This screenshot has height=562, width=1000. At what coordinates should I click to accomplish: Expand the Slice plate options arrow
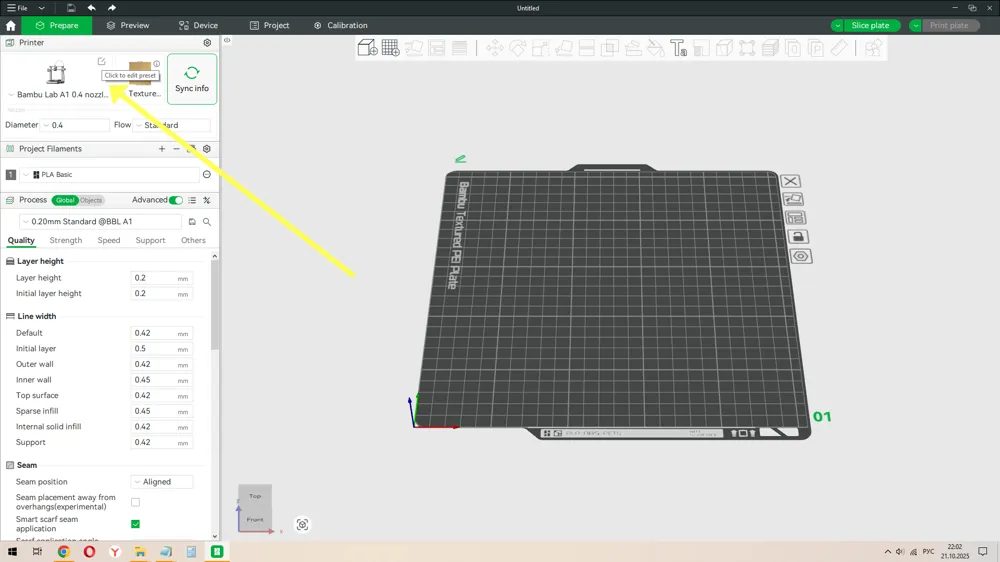click(x=837, y=26)
